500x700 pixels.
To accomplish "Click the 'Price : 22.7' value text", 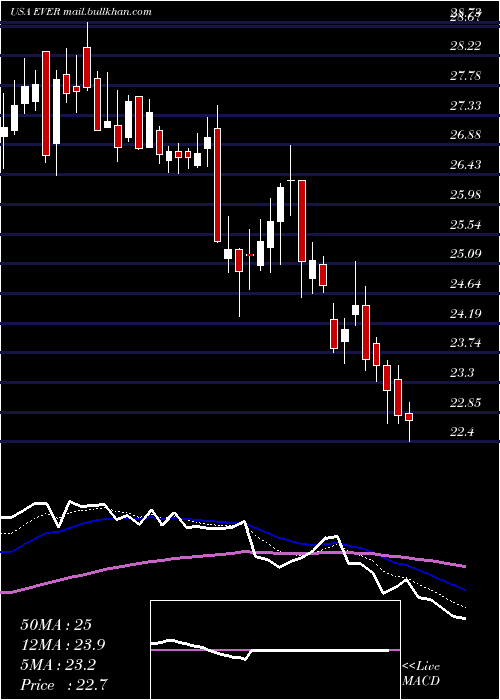I will coord(63,685).
